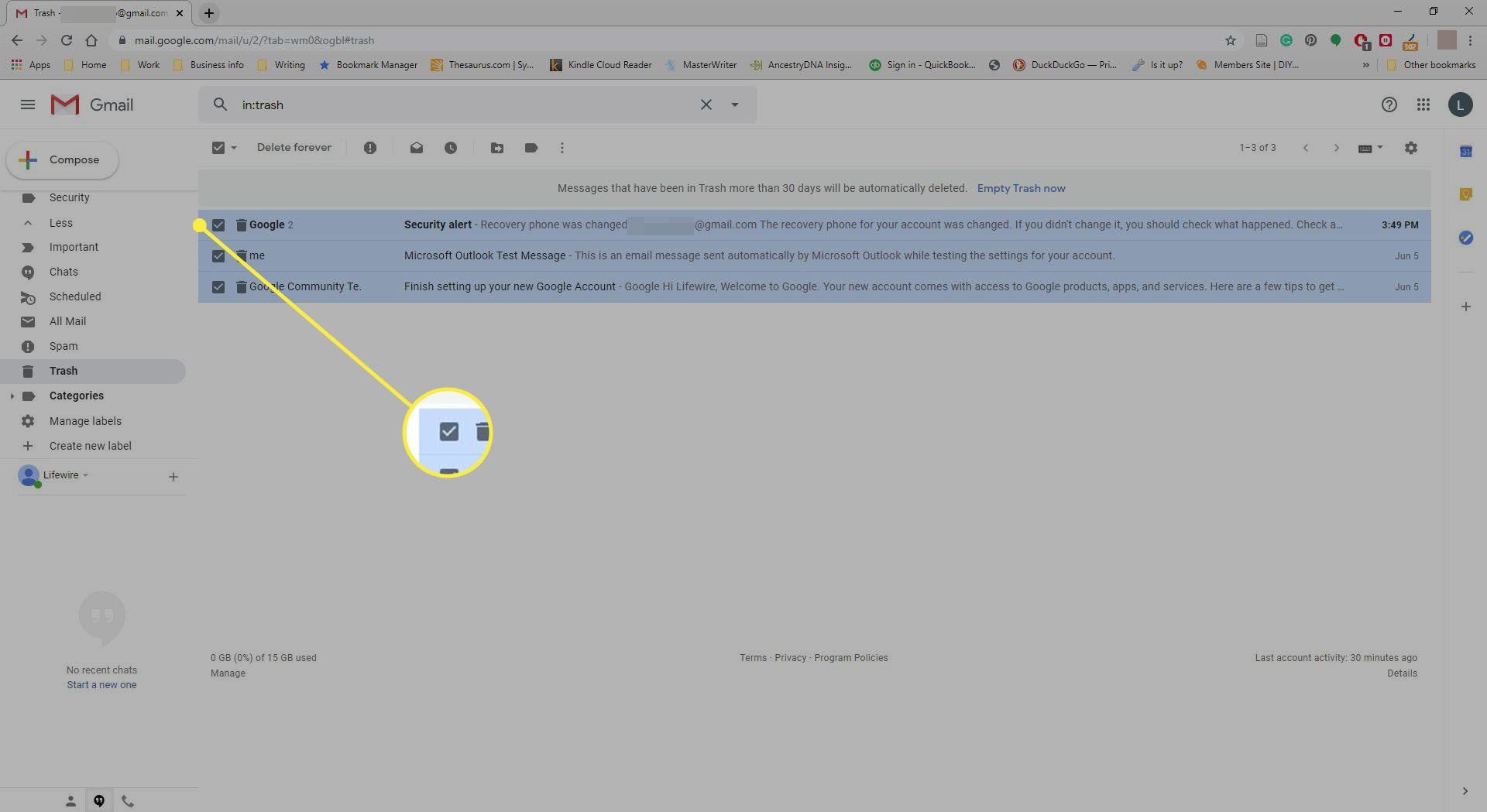Viewport: 1487px width, 812px height.
Task: Go to Older messages arrow
Action: click(1337, 148)
